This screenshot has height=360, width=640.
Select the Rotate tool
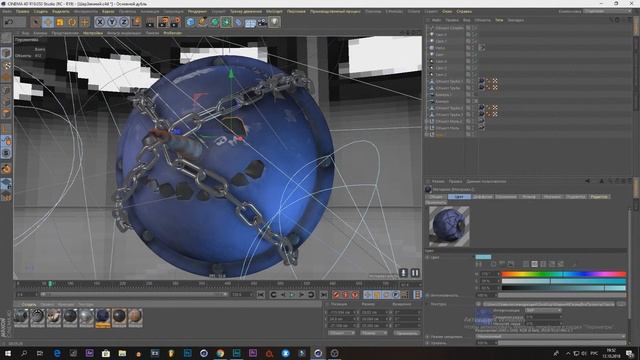(x=72, y=22)
